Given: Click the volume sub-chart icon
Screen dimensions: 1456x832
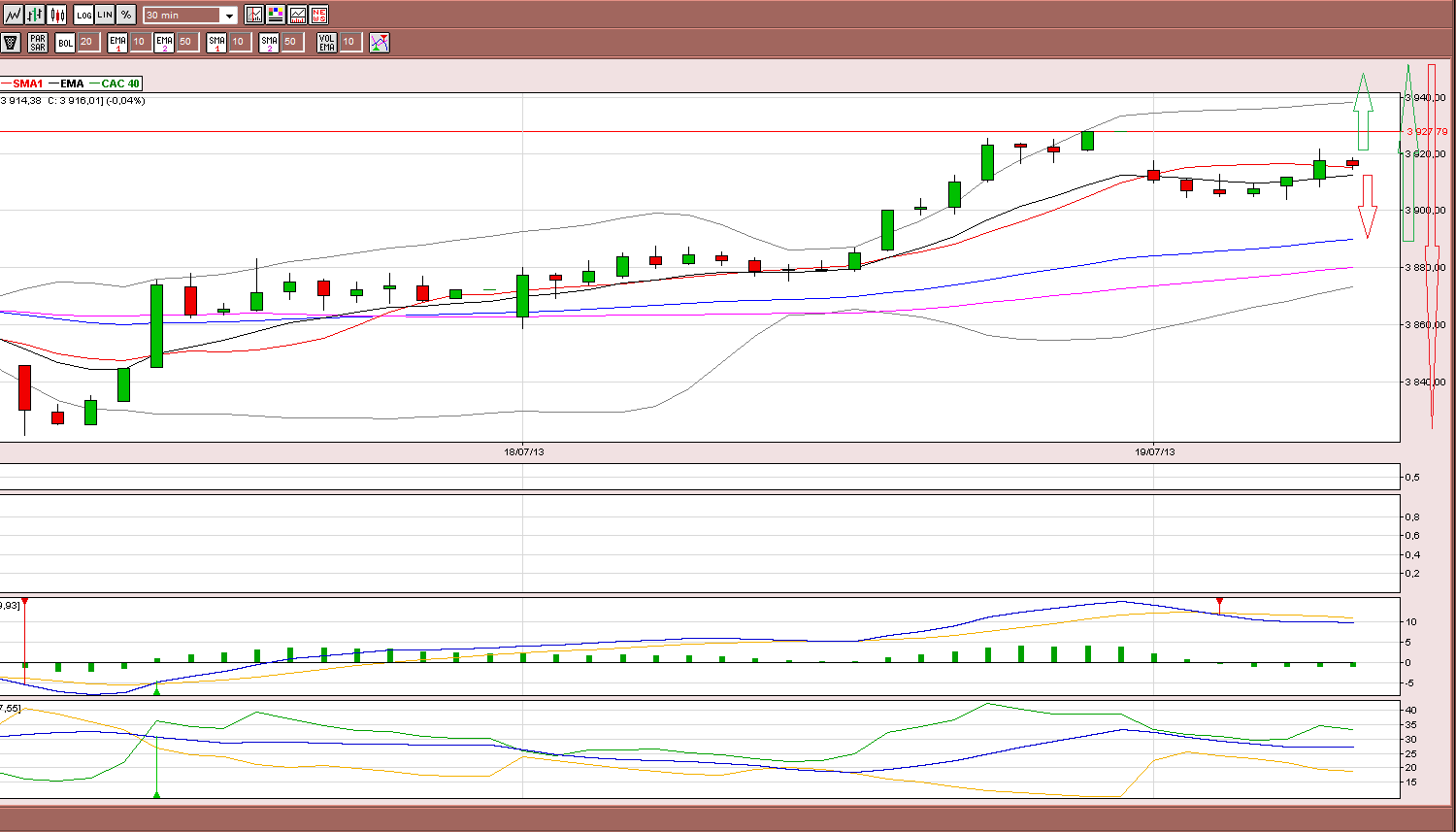Looking at the screenshot, I should 297,15.
